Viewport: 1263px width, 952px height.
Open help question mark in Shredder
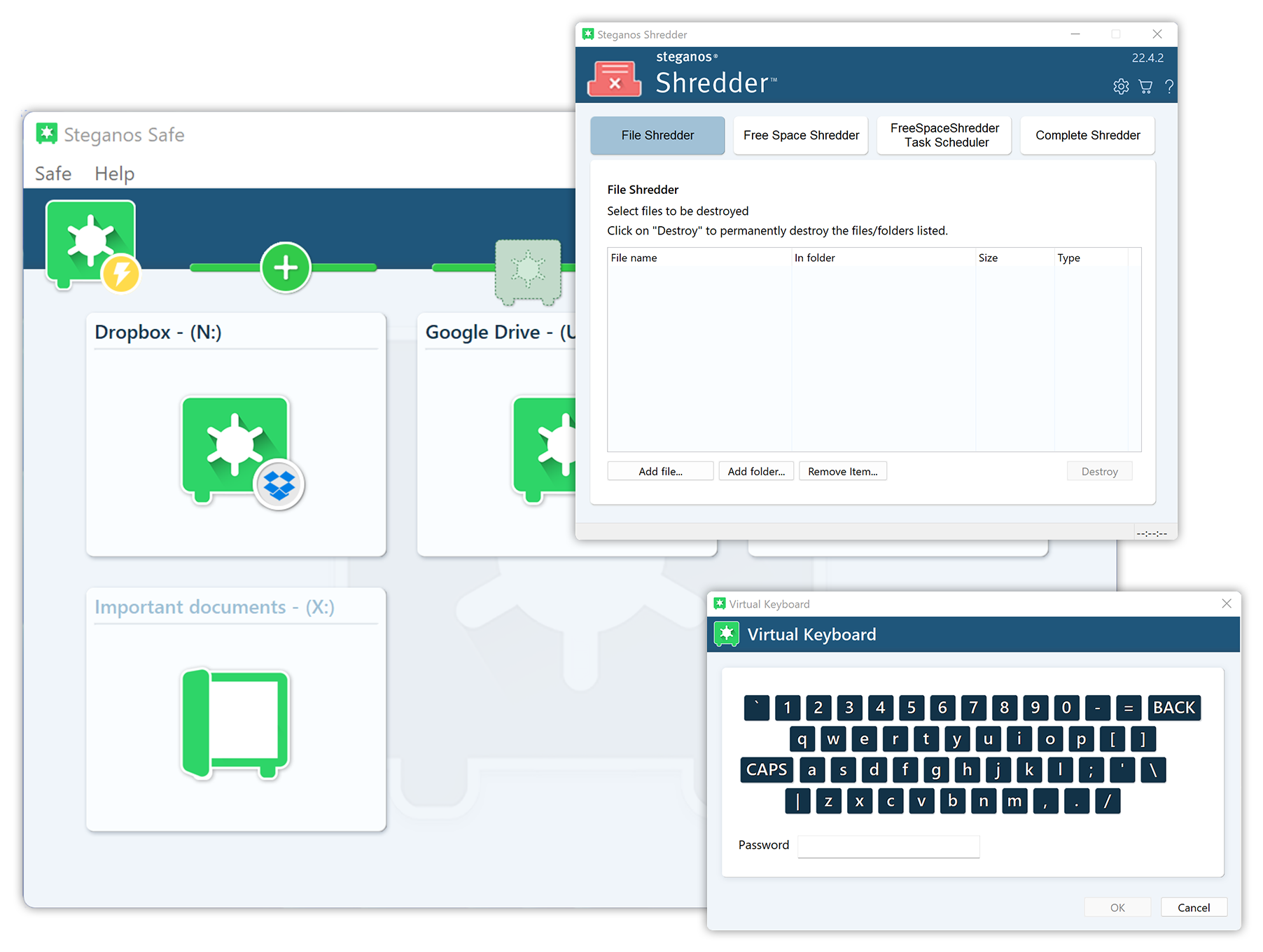point(1169,86)
